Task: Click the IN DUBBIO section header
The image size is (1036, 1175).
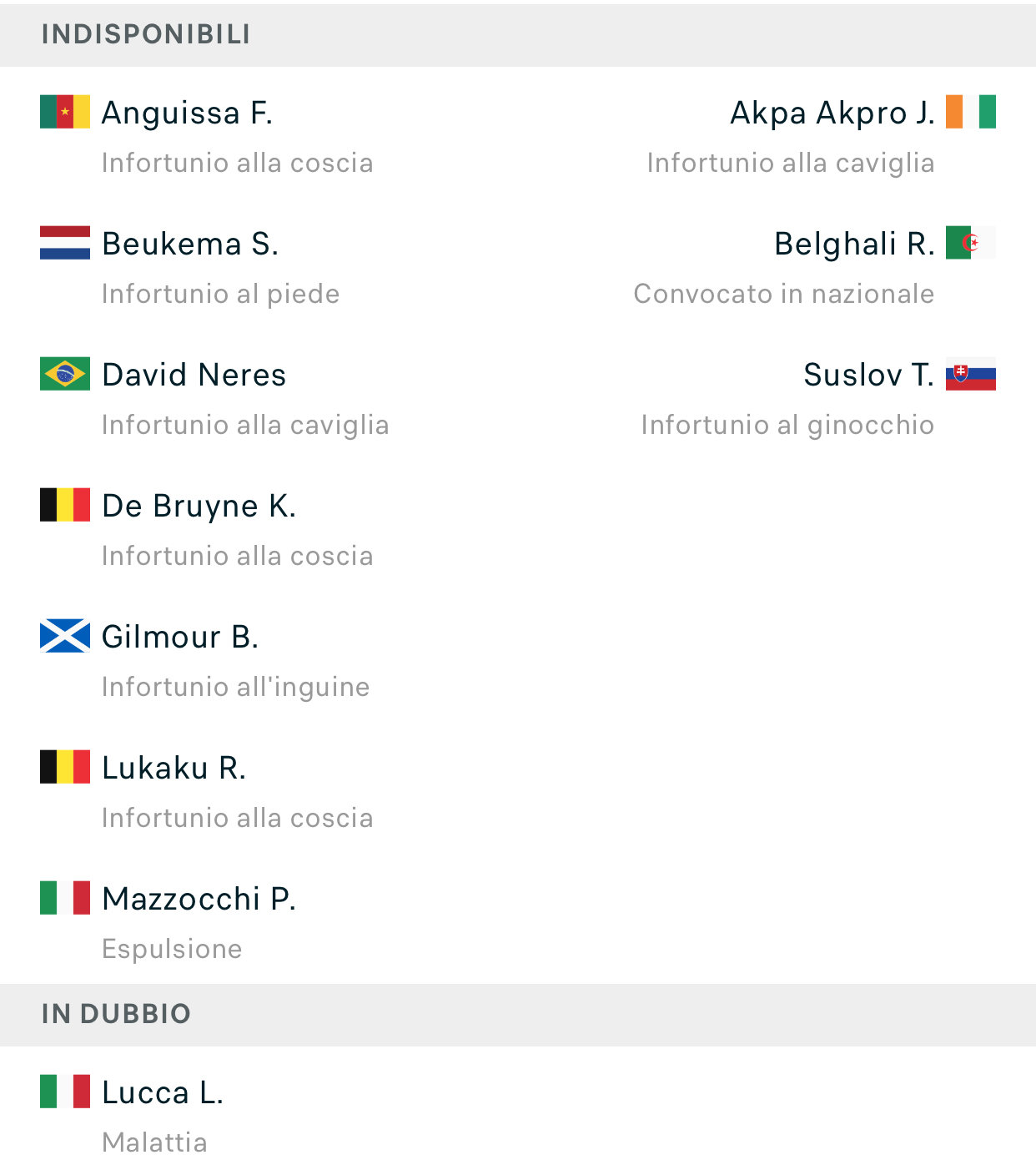Action: point(117,1014)
